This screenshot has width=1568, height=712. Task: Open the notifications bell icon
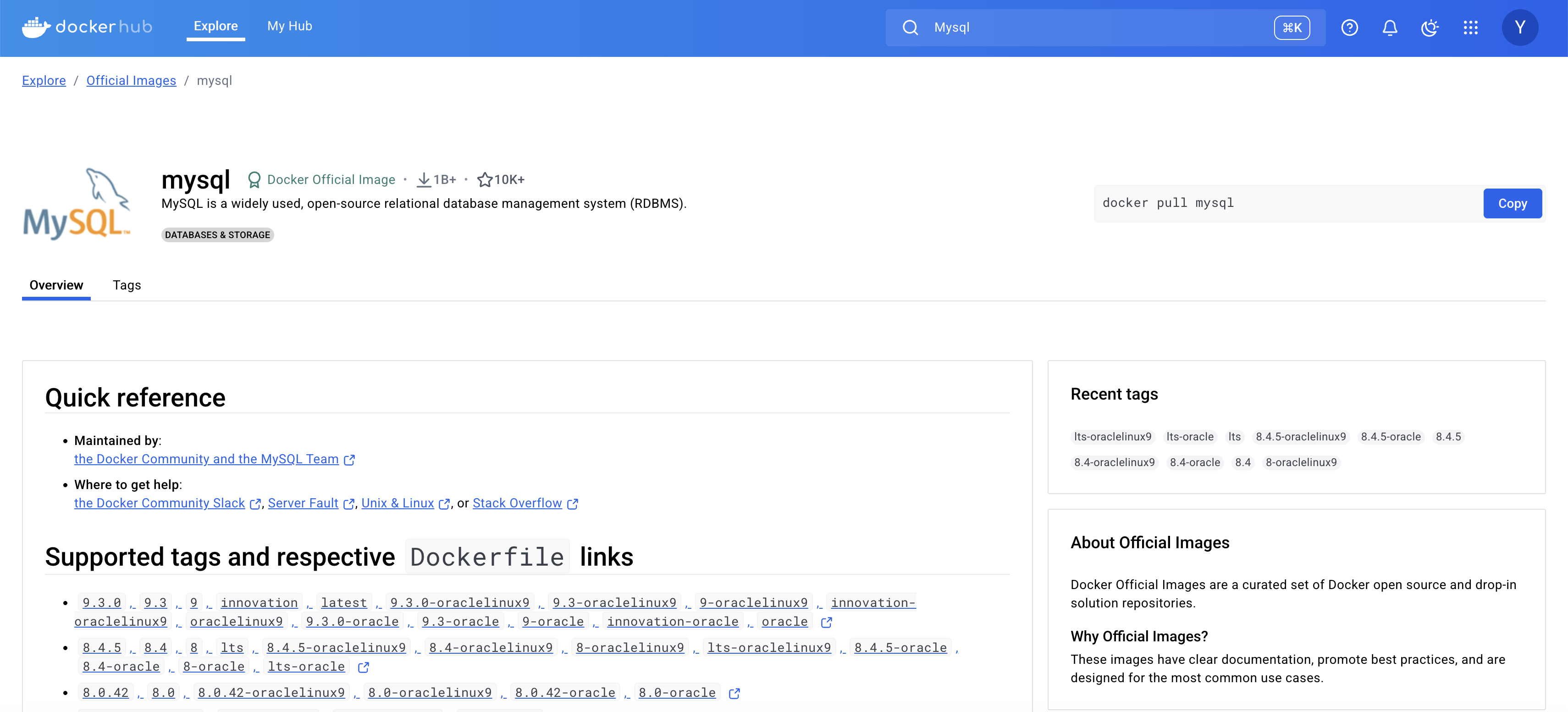click(x=1390, y=28)
